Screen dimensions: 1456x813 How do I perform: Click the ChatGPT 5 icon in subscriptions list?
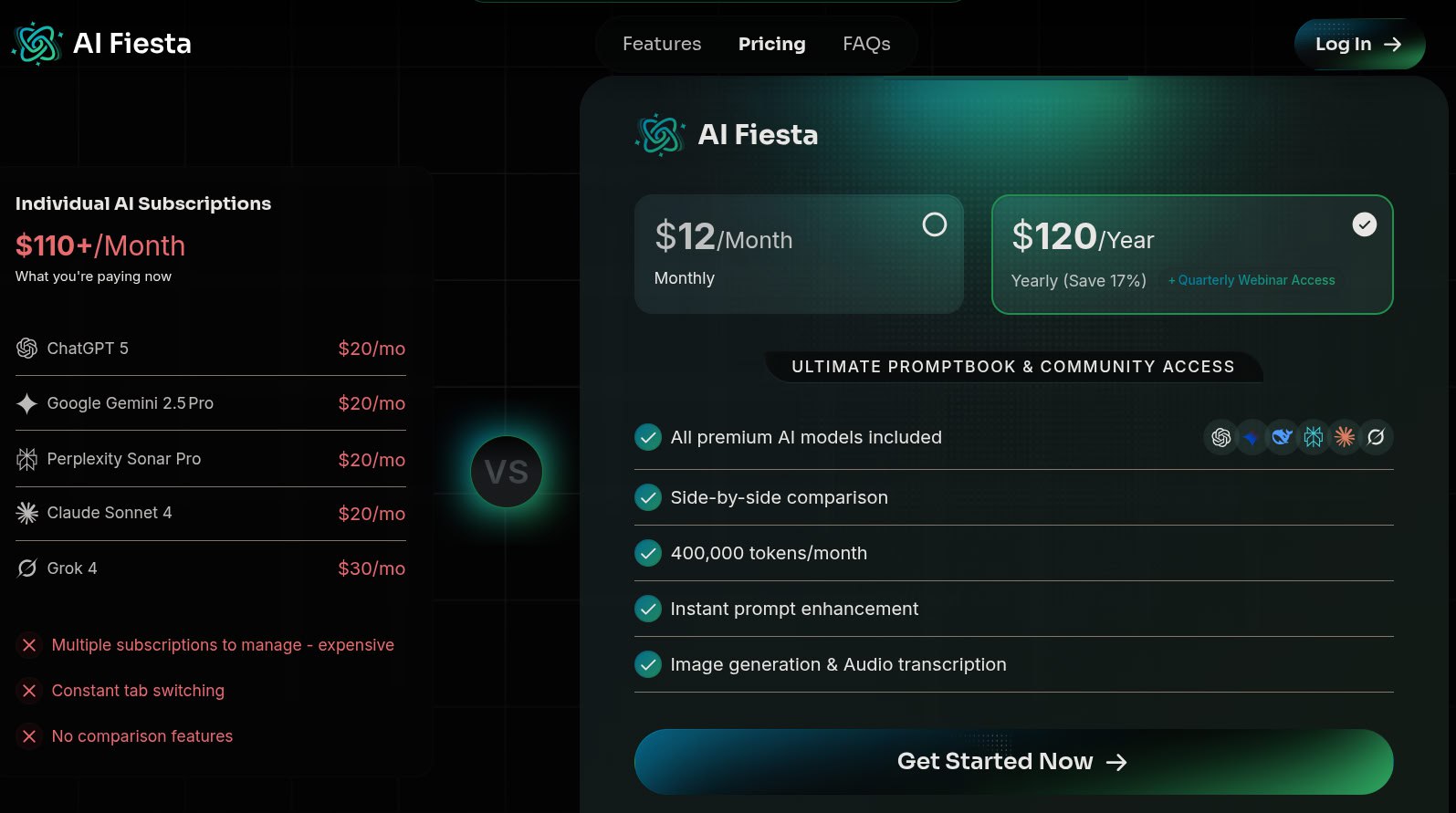coord(26,348)
